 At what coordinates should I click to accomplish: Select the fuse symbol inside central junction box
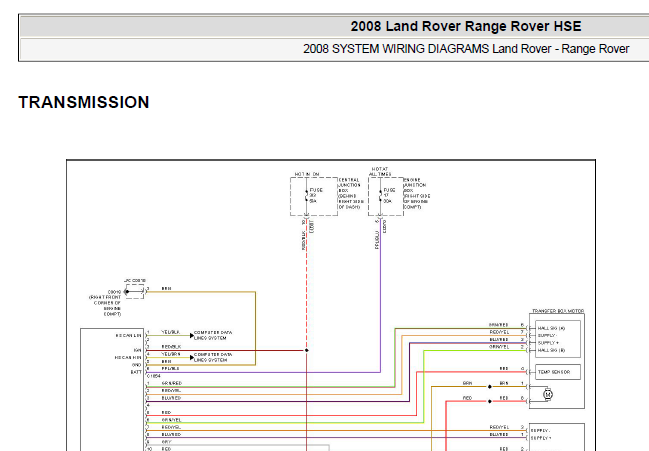tap(307, 196)
